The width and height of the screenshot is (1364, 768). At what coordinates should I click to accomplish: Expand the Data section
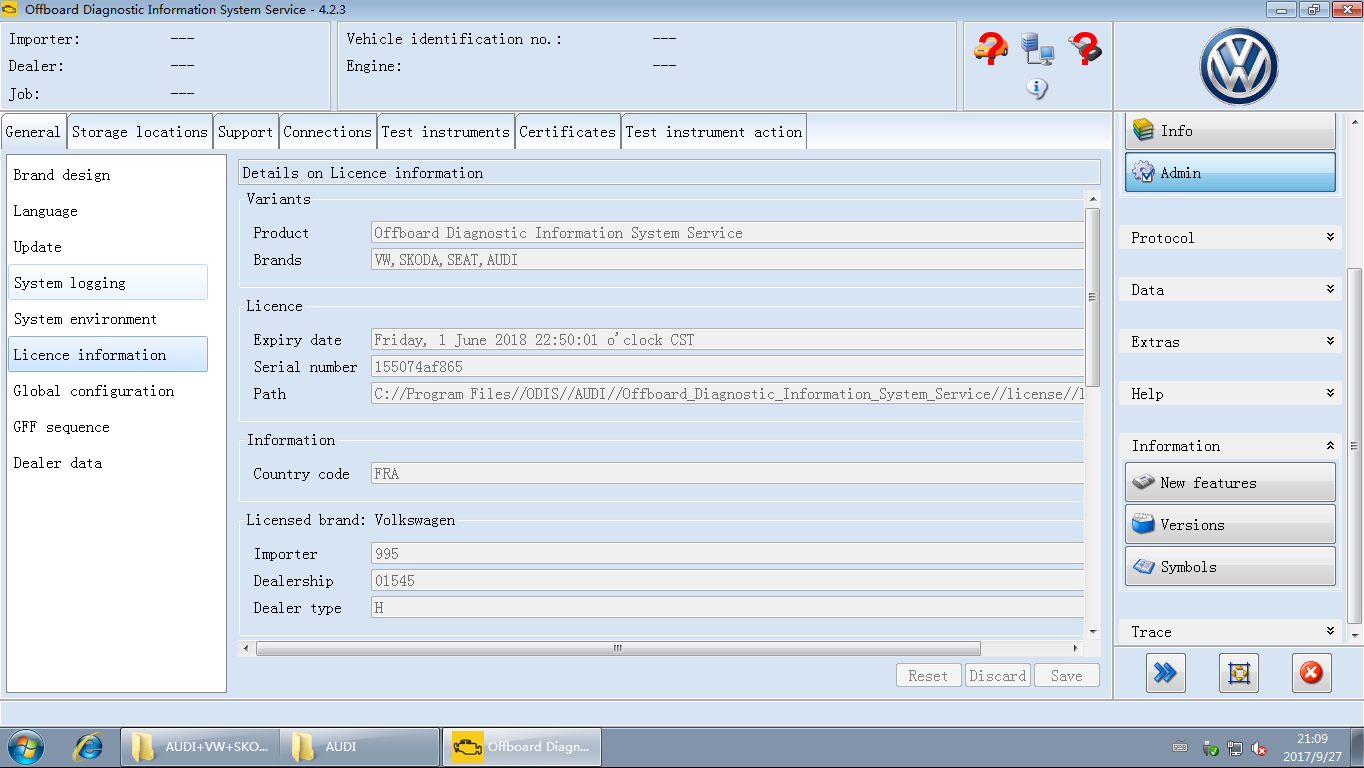[1232, 290]
